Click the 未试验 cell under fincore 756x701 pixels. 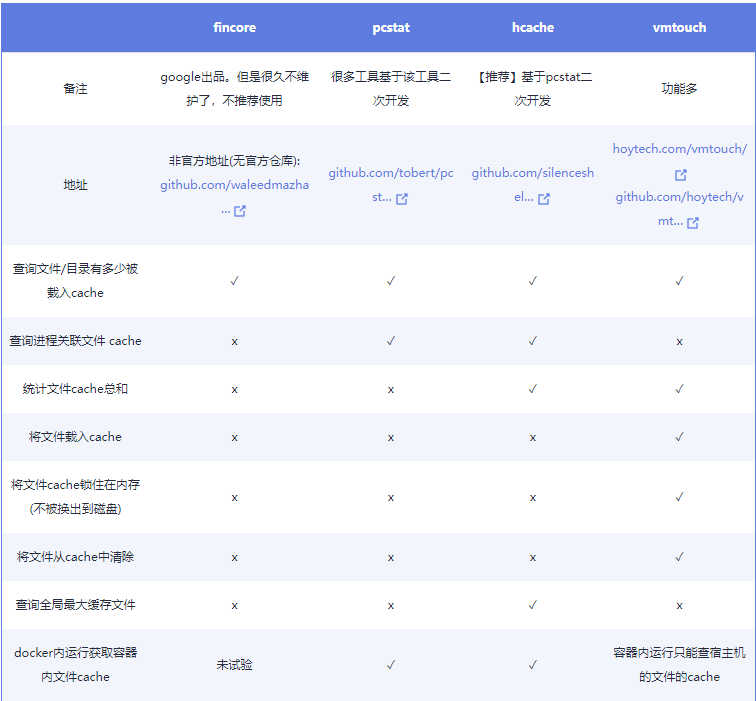pos(234,665)
